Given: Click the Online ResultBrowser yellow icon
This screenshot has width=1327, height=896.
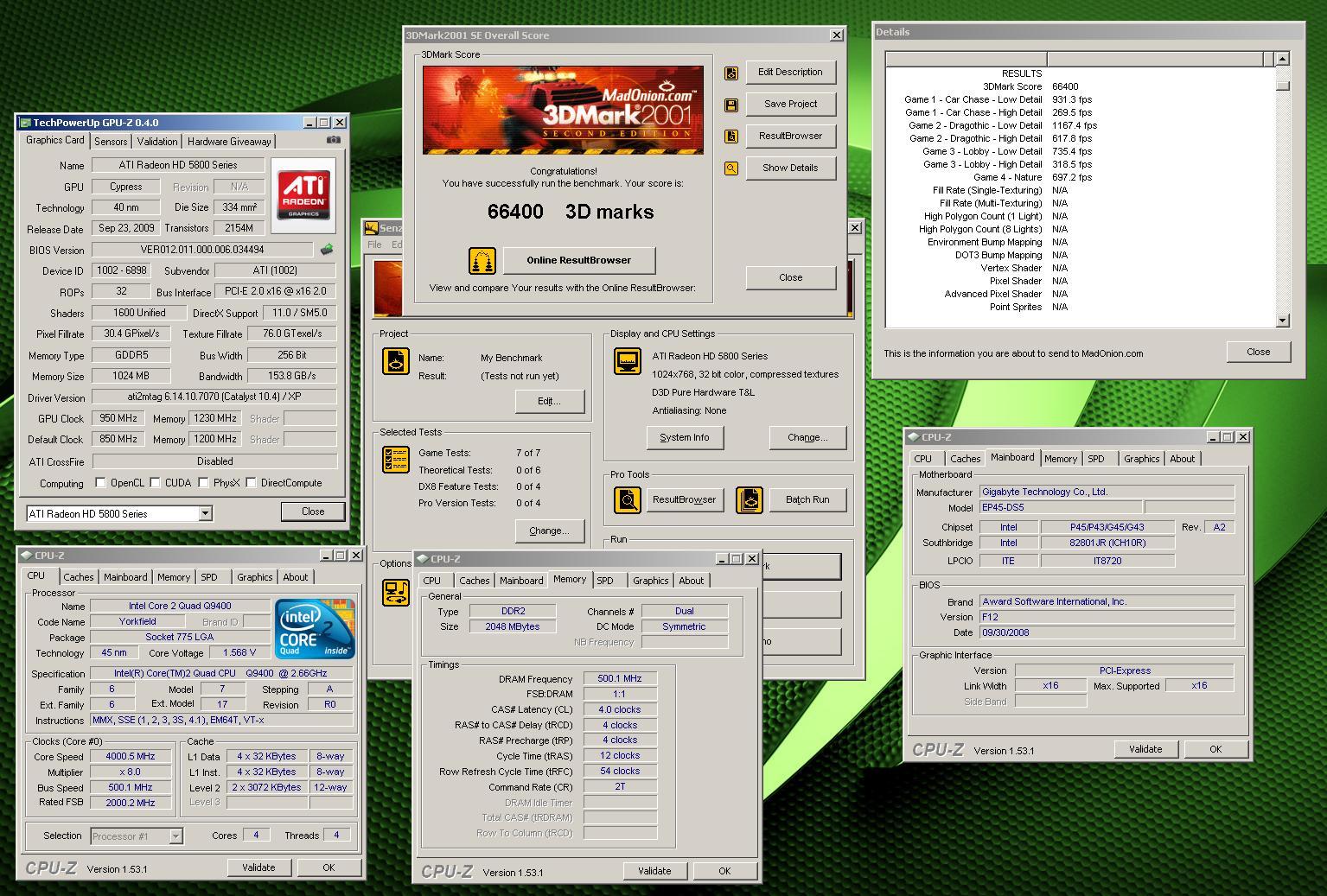Looking at the screenshot, I should (x=482, y=260).
